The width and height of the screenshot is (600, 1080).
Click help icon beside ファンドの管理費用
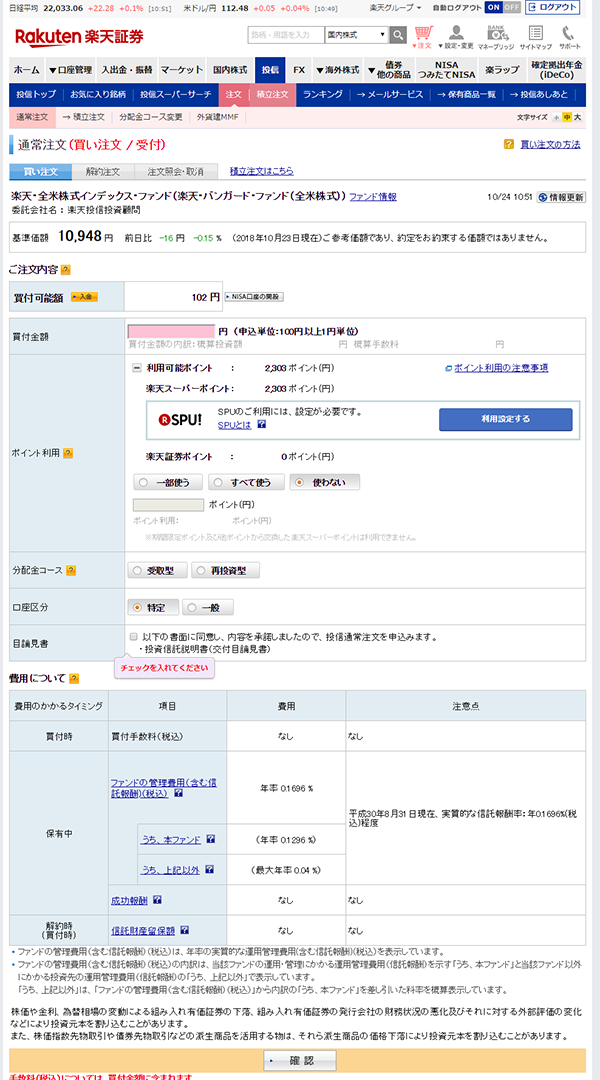pyautogui.click(x=178, y=793)
